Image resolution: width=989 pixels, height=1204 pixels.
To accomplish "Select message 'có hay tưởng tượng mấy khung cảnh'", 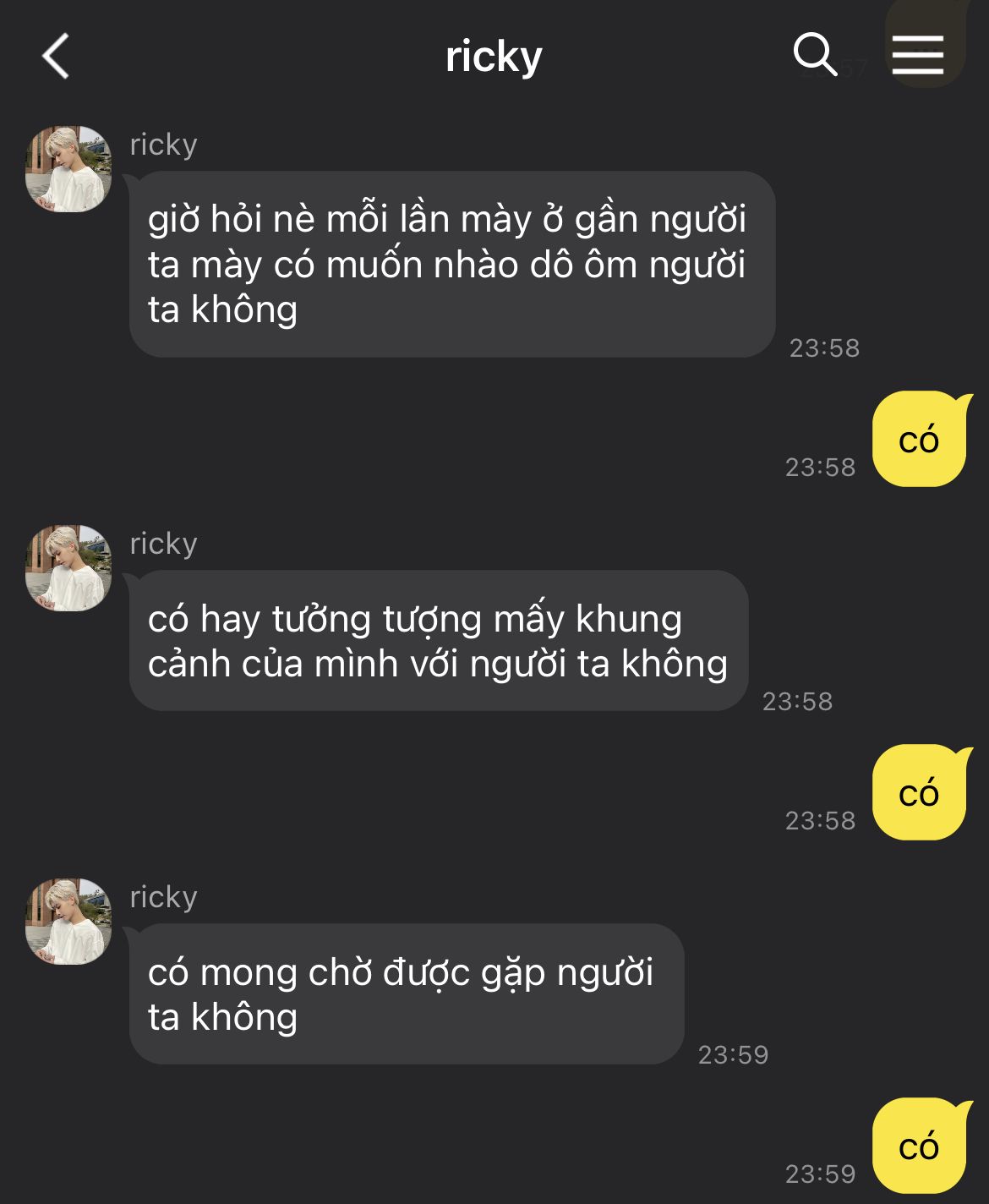I will [x=439, y=640].
